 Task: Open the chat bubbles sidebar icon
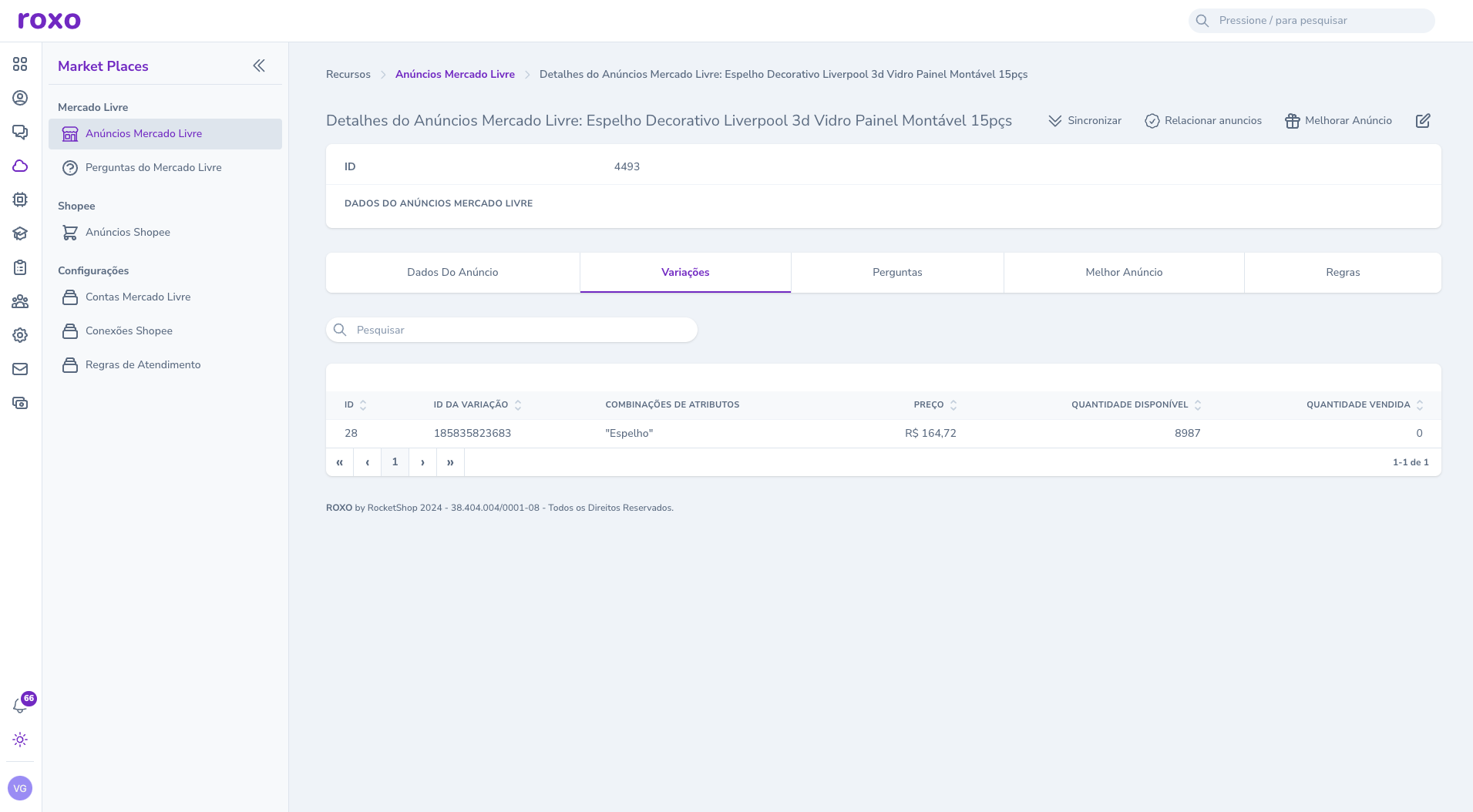coord(20,132)
